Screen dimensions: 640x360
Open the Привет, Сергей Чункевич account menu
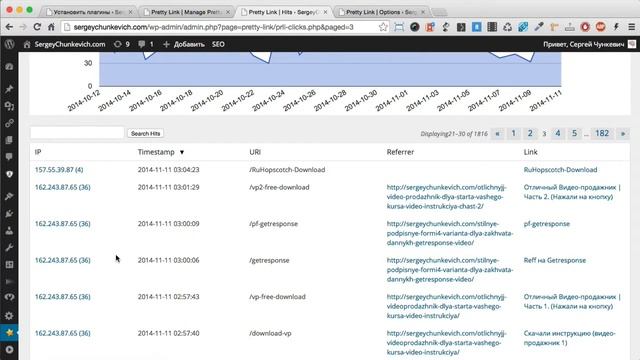pyautogui.click(x=589, y=44)
